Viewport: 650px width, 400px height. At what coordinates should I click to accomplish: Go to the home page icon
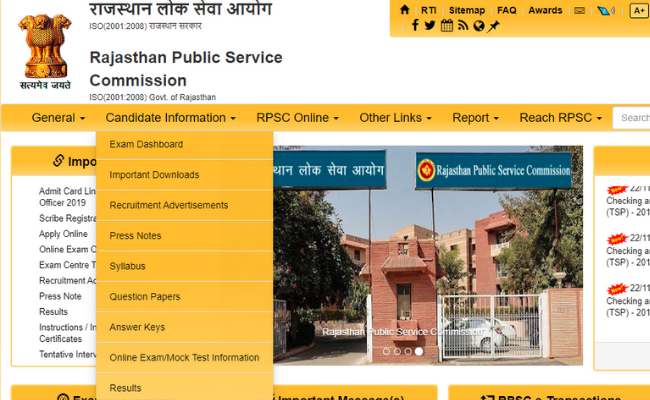(405, 10)
